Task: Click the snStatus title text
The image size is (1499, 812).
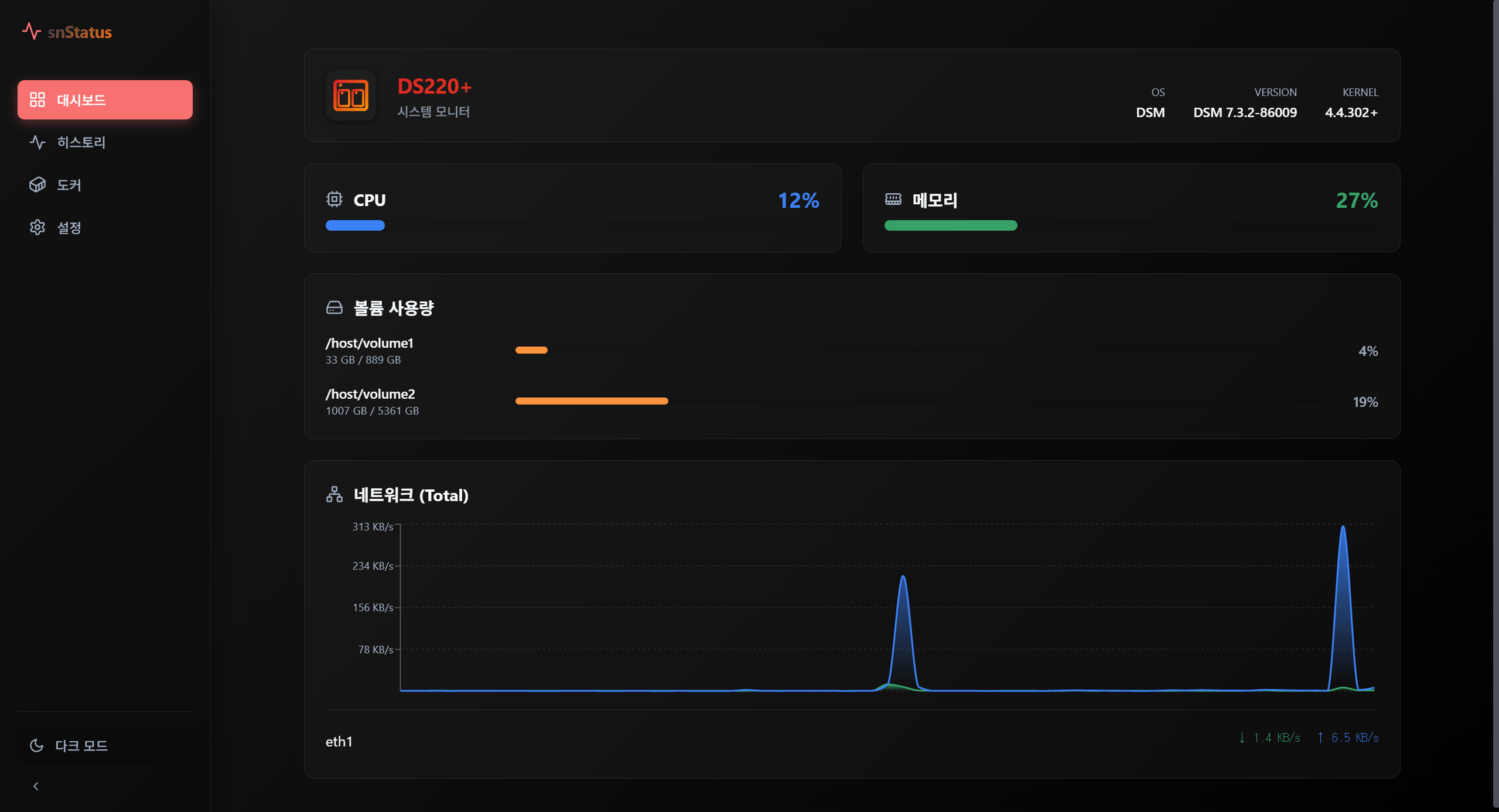Action: [x=80, y=32]
